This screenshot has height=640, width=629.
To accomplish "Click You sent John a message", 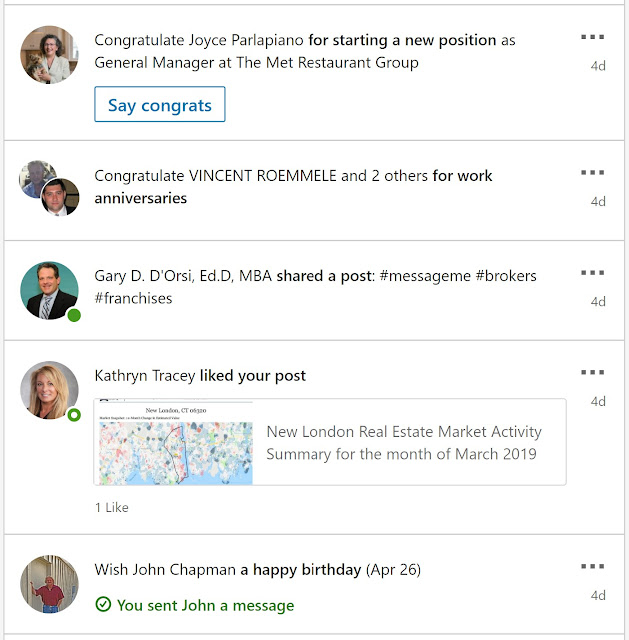I will click(205, 605).
